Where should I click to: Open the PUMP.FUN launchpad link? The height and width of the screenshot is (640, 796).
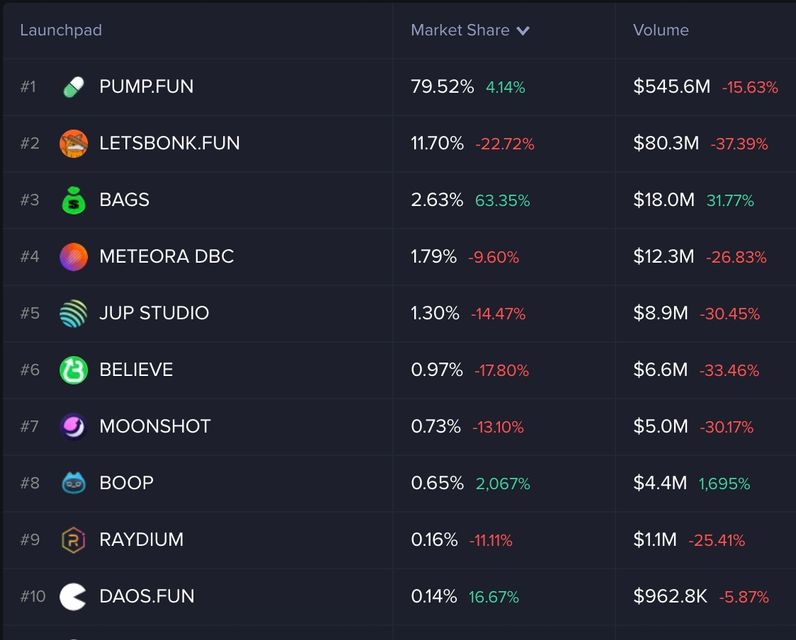[146, 87]
